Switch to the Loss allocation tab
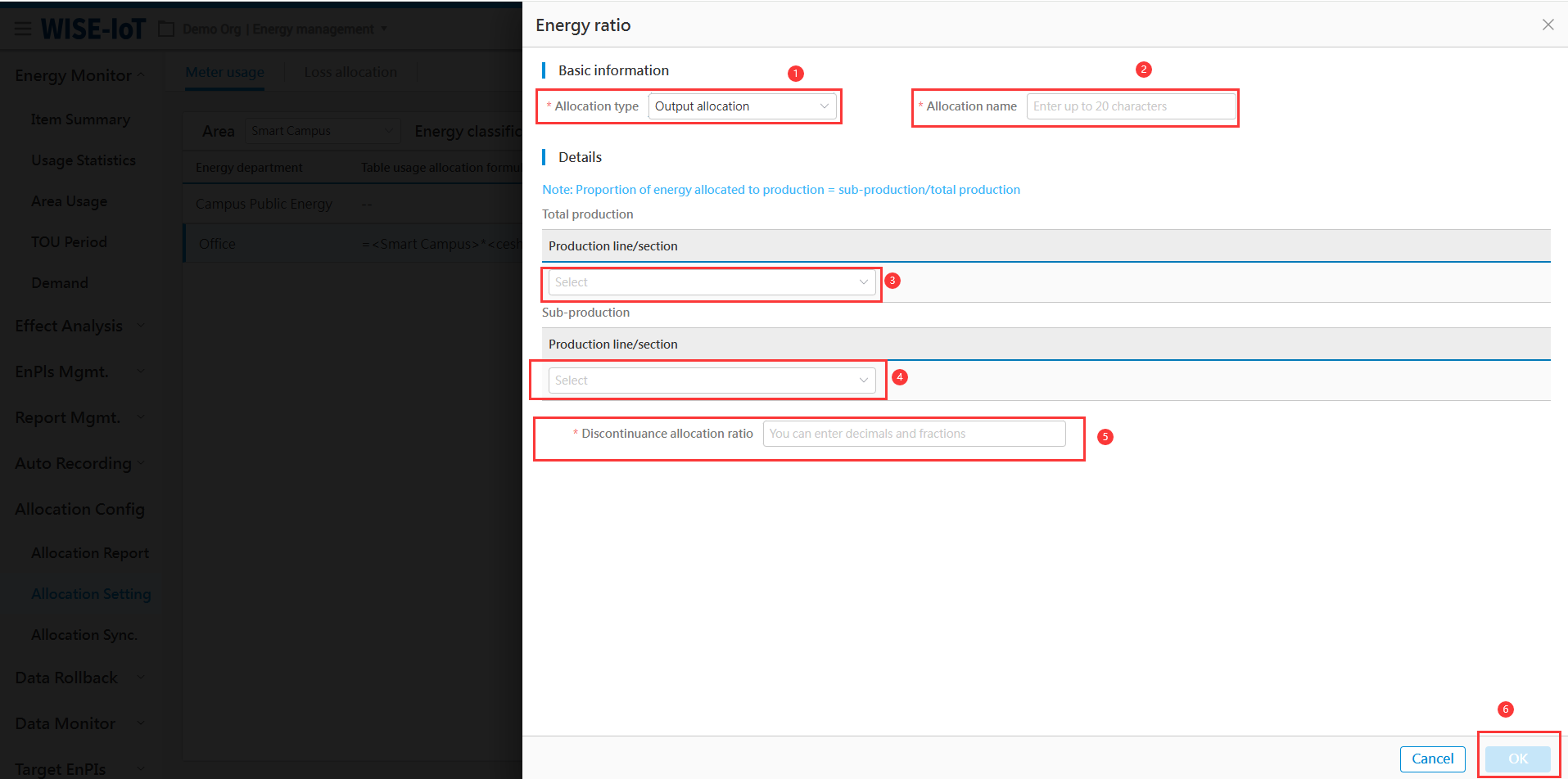 350,72
